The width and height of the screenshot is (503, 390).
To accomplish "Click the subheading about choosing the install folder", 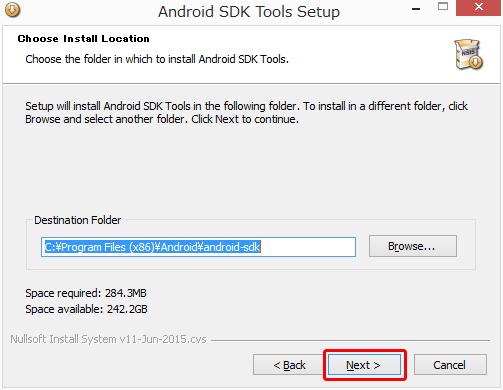I will [x=157, y=59].
